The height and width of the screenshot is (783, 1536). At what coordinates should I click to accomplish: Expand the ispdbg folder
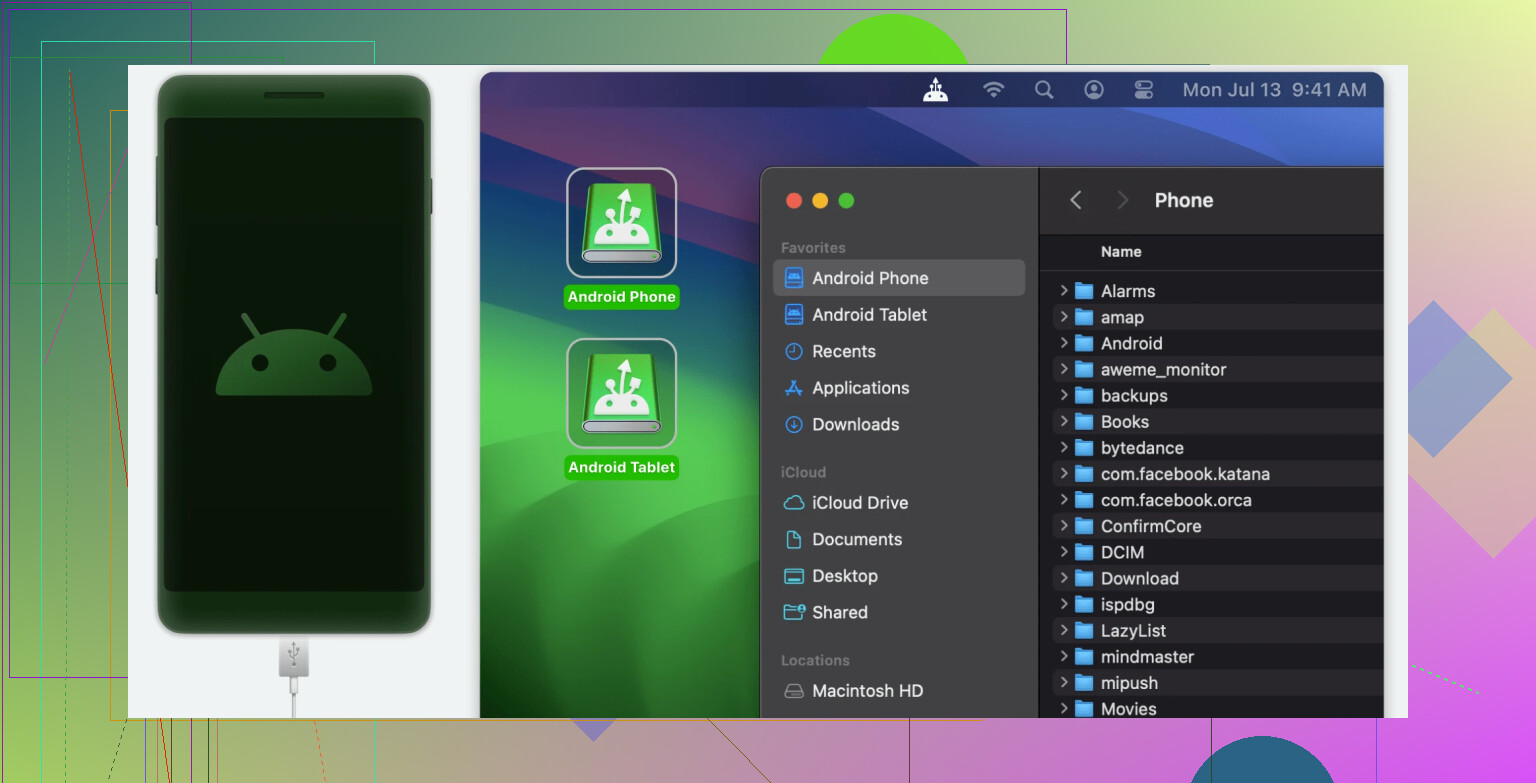click(1064, 604)
